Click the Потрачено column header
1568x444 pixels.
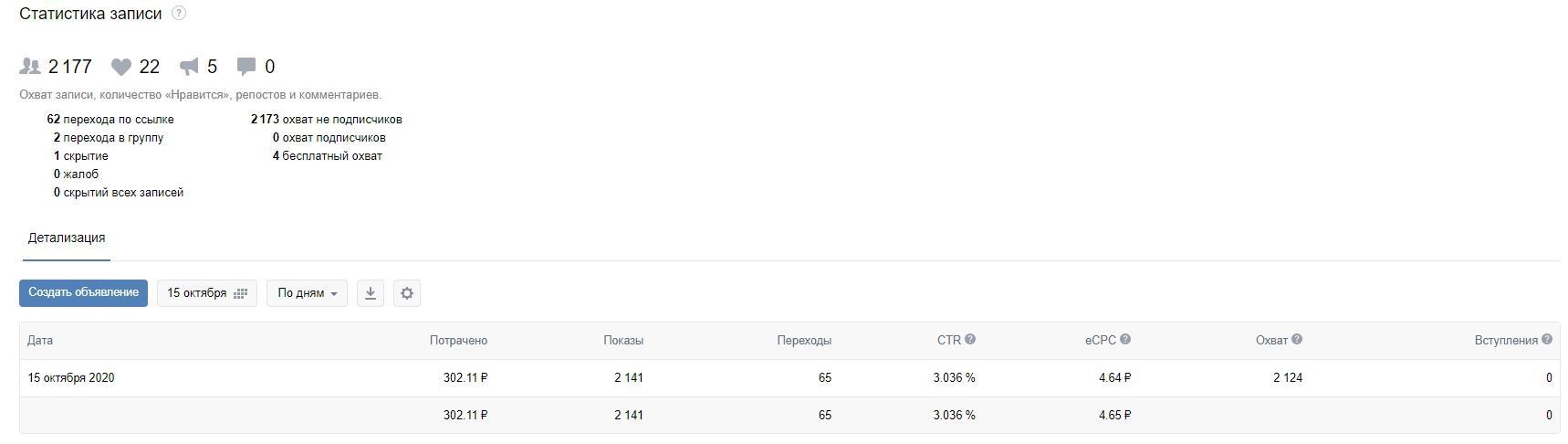(458, 341)
